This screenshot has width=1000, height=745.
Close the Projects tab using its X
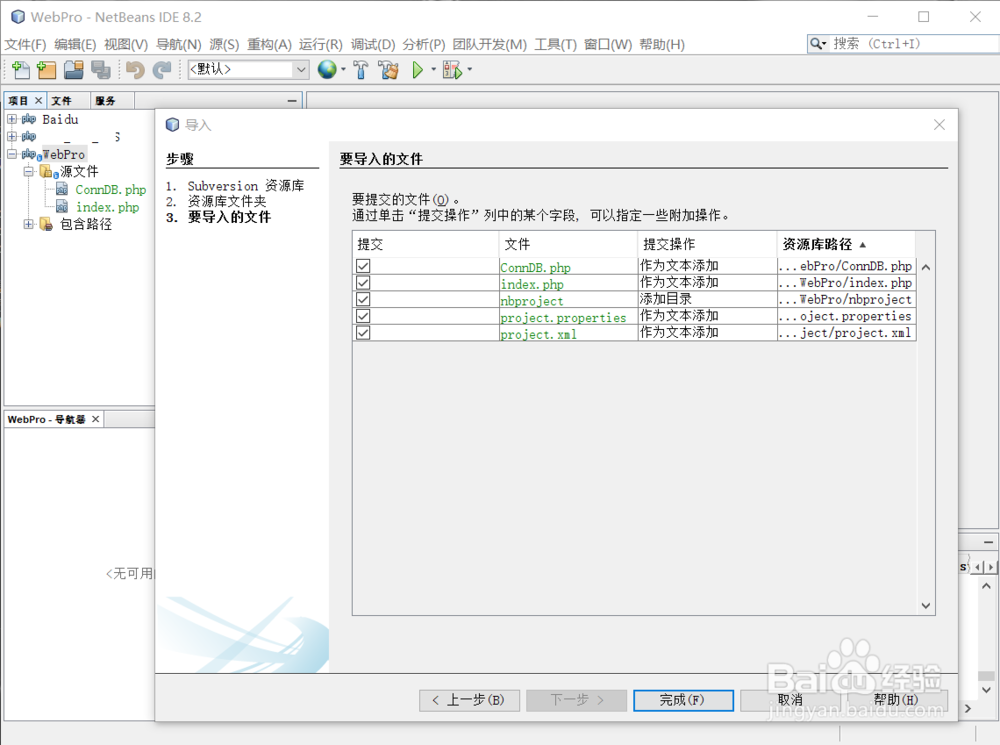point(38,100)
